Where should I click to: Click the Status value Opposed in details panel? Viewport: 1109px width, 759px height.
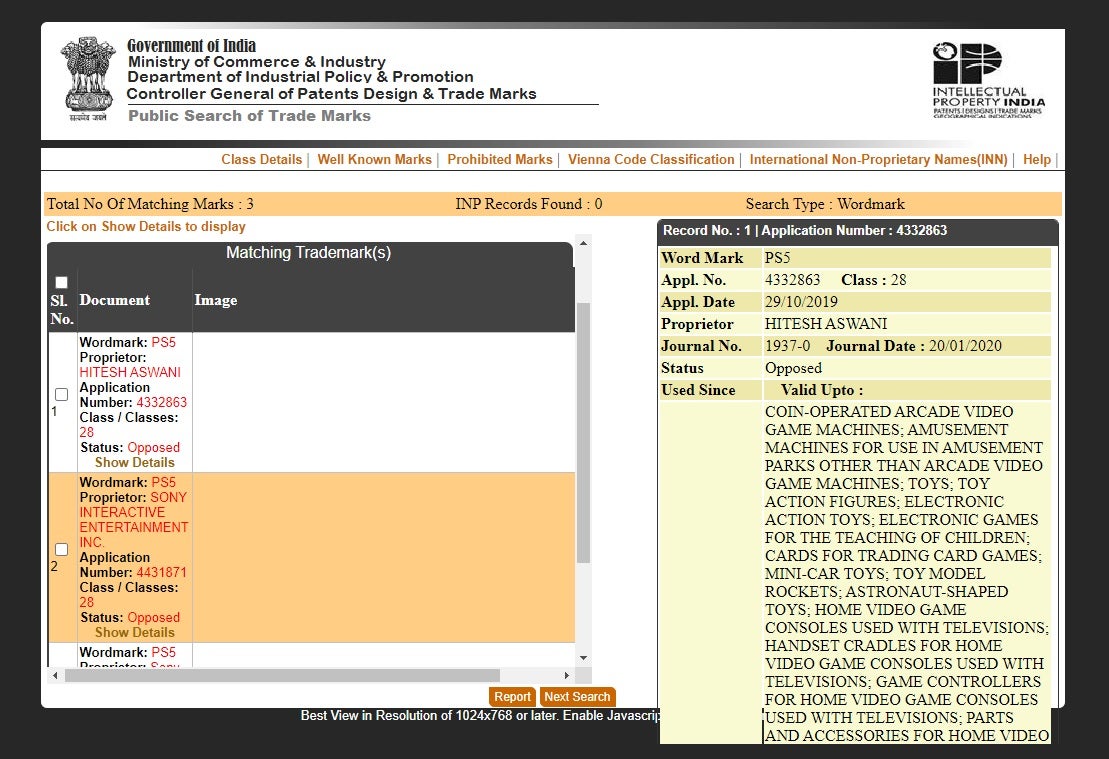[794, 368]
